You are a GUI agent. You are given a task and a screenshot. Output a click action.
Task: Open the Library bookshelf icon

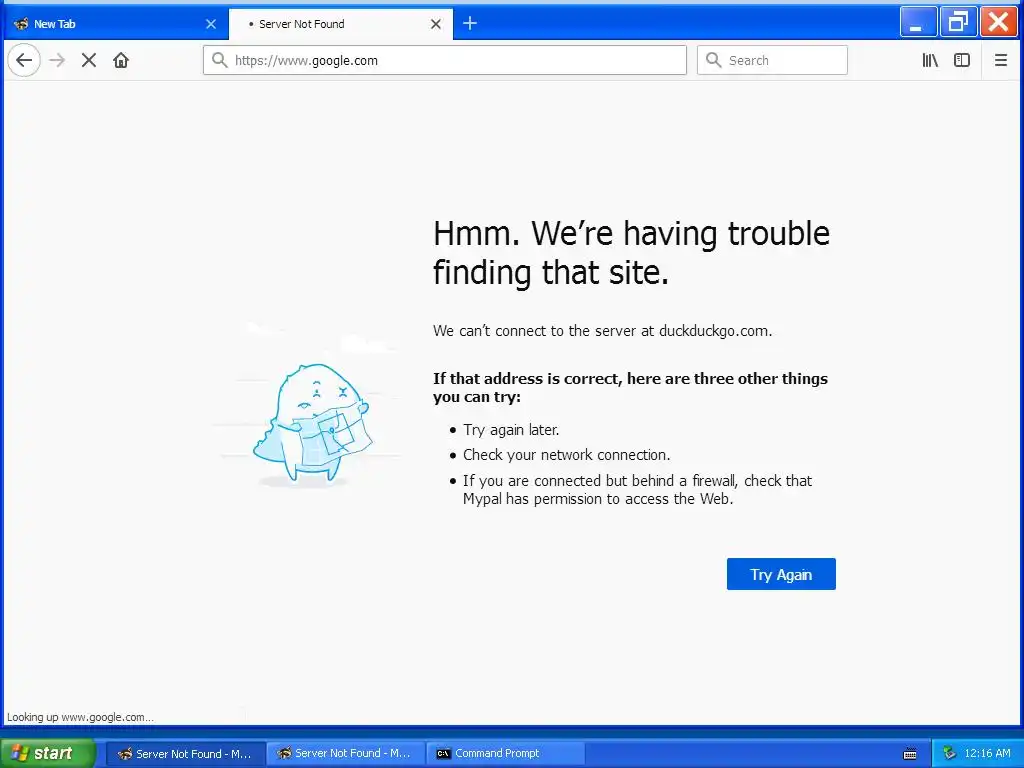(930, 60)
